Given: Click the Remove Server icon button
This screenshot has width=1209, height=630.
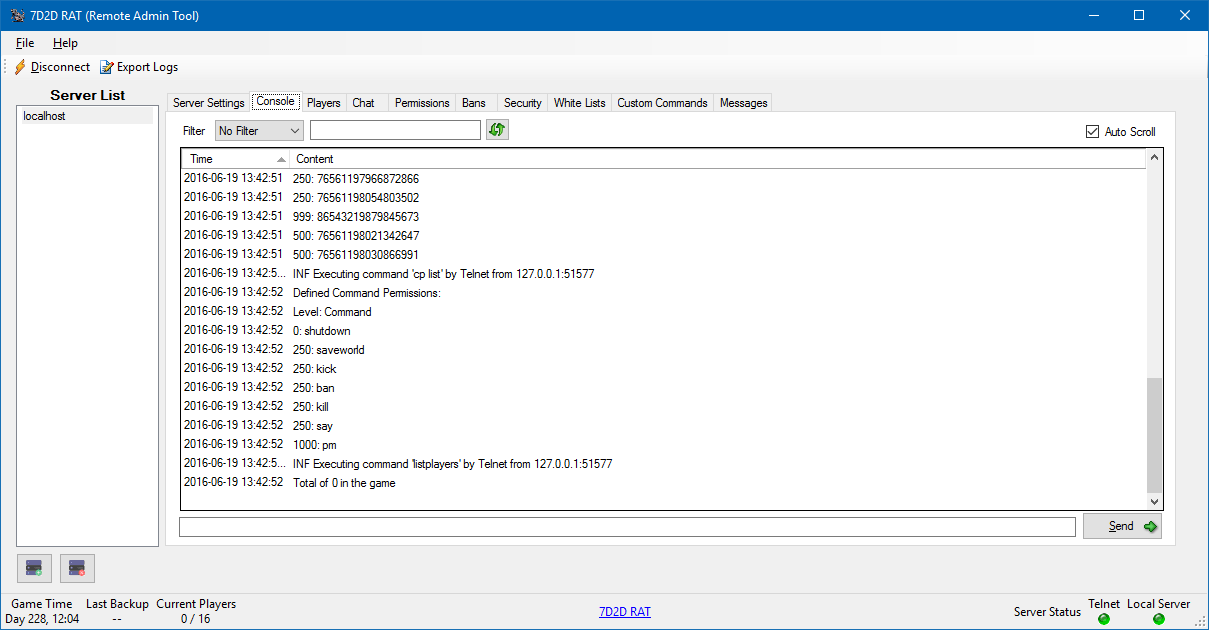Looking at the screenshot, I should (x=77, y=568).
